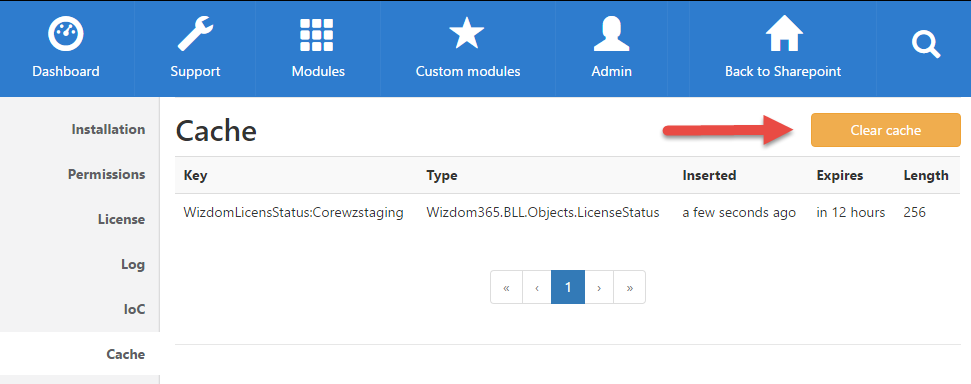Screen dimensions: 971x384
Task: Click the 'a few seconds ago' cell
Action: pyautogui.click(x=739, y=212)
